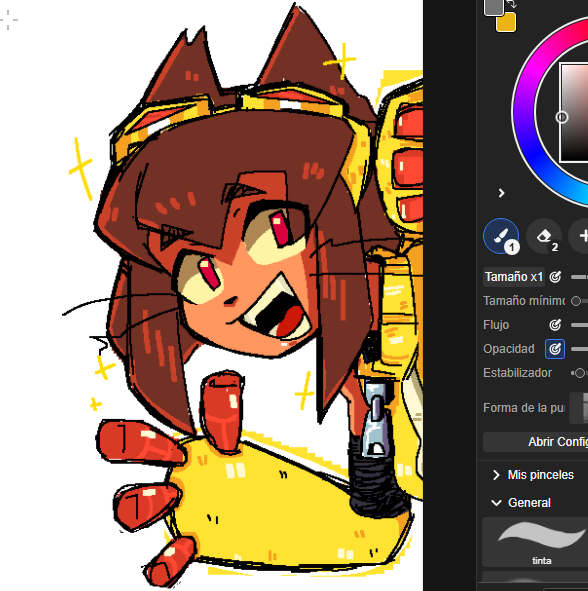
Task: Disable pen pressure for Opacidad
Action: pos(555,349)
